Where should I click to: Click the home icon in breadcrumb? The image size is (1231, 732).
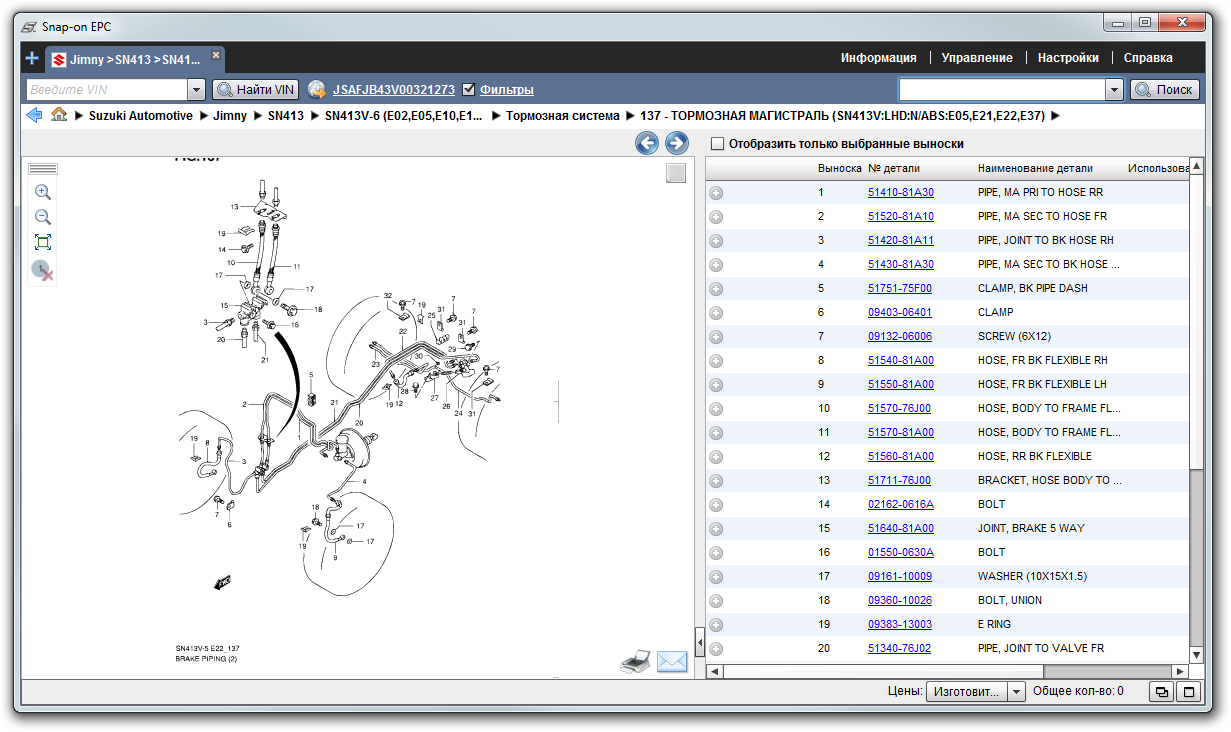coord(59,115)
